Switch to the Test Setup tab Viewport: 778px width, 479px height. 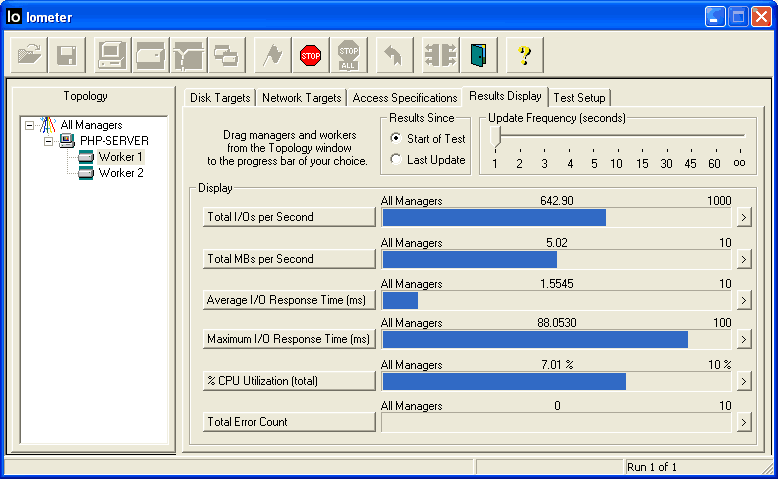[x=579, y=98]
